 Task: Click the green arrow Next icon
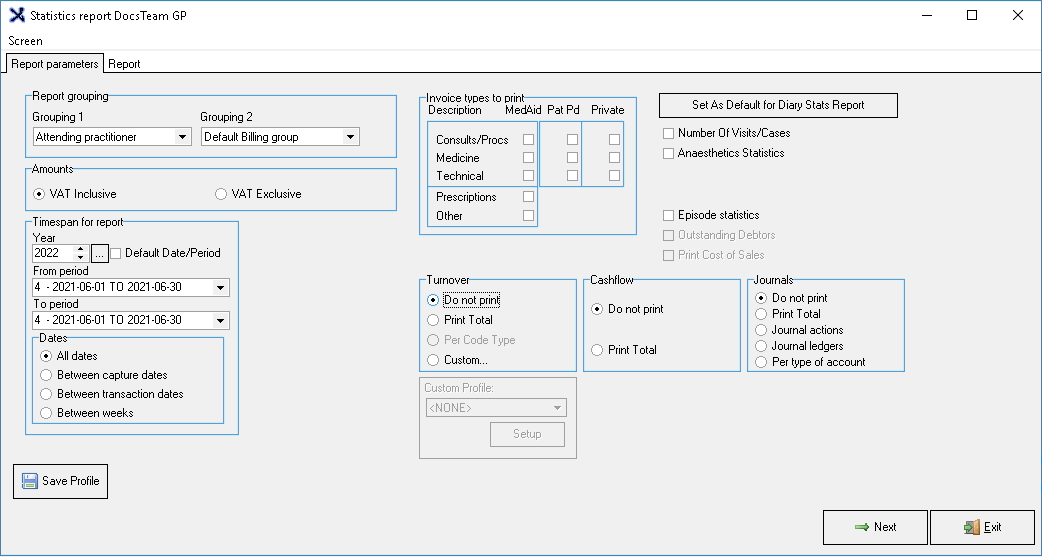click(861, 527)
